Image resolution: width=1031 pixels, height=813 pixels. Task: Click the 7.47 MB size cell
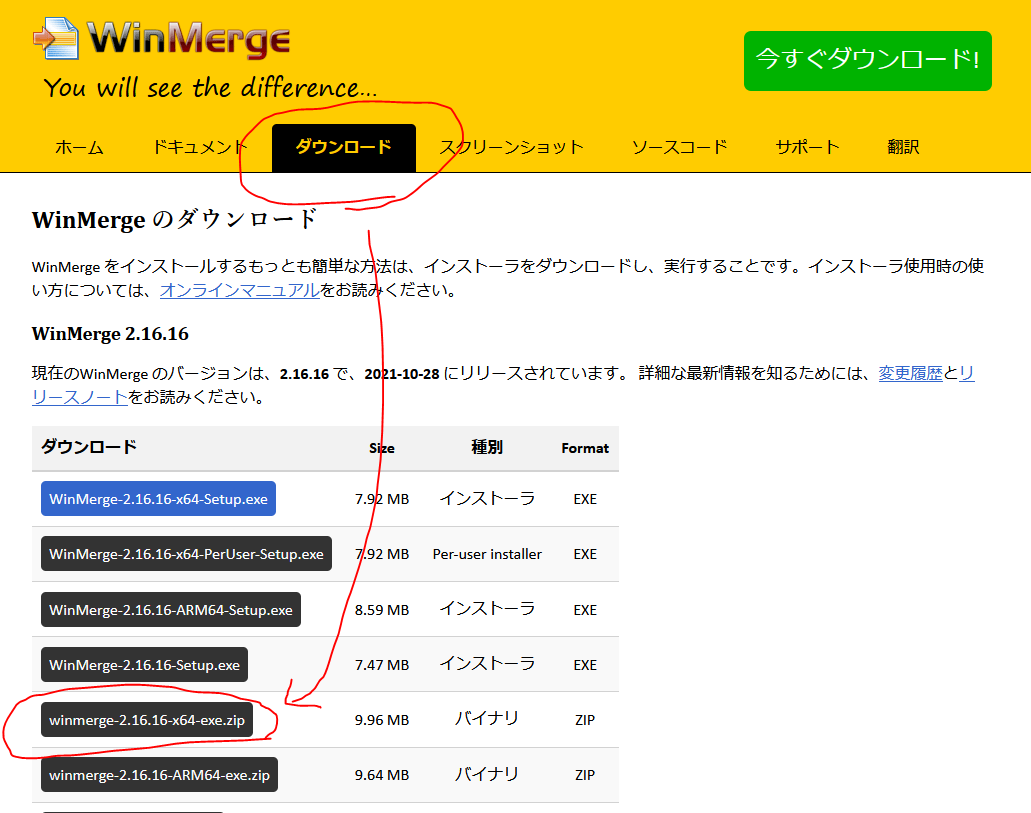382,665
